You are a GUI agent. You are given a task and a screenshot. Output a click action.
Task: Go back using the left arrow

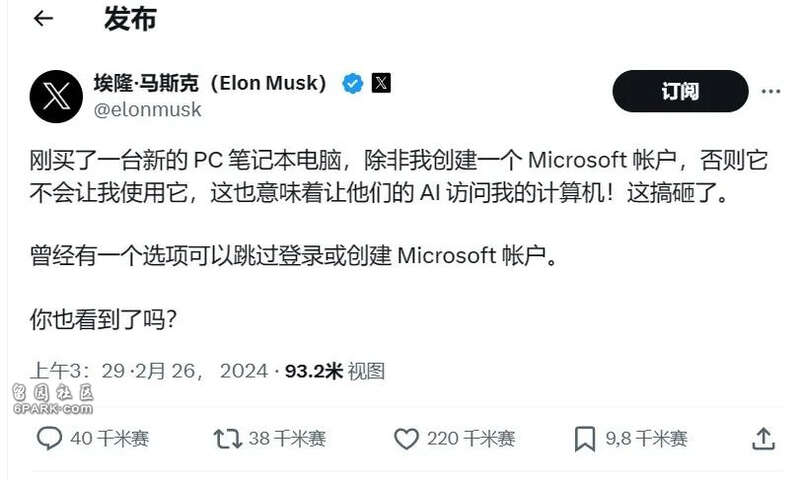tap(43, 18)
